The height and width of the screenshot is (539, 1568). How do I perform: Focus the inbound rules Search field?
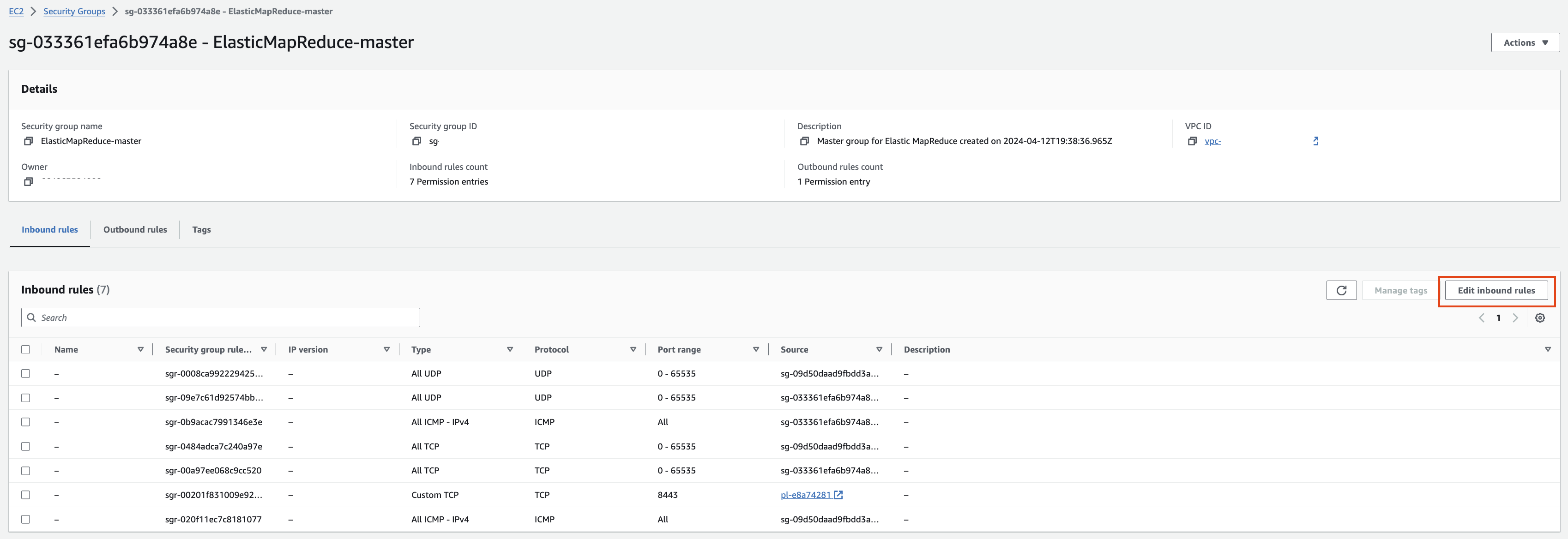(220, 317)
